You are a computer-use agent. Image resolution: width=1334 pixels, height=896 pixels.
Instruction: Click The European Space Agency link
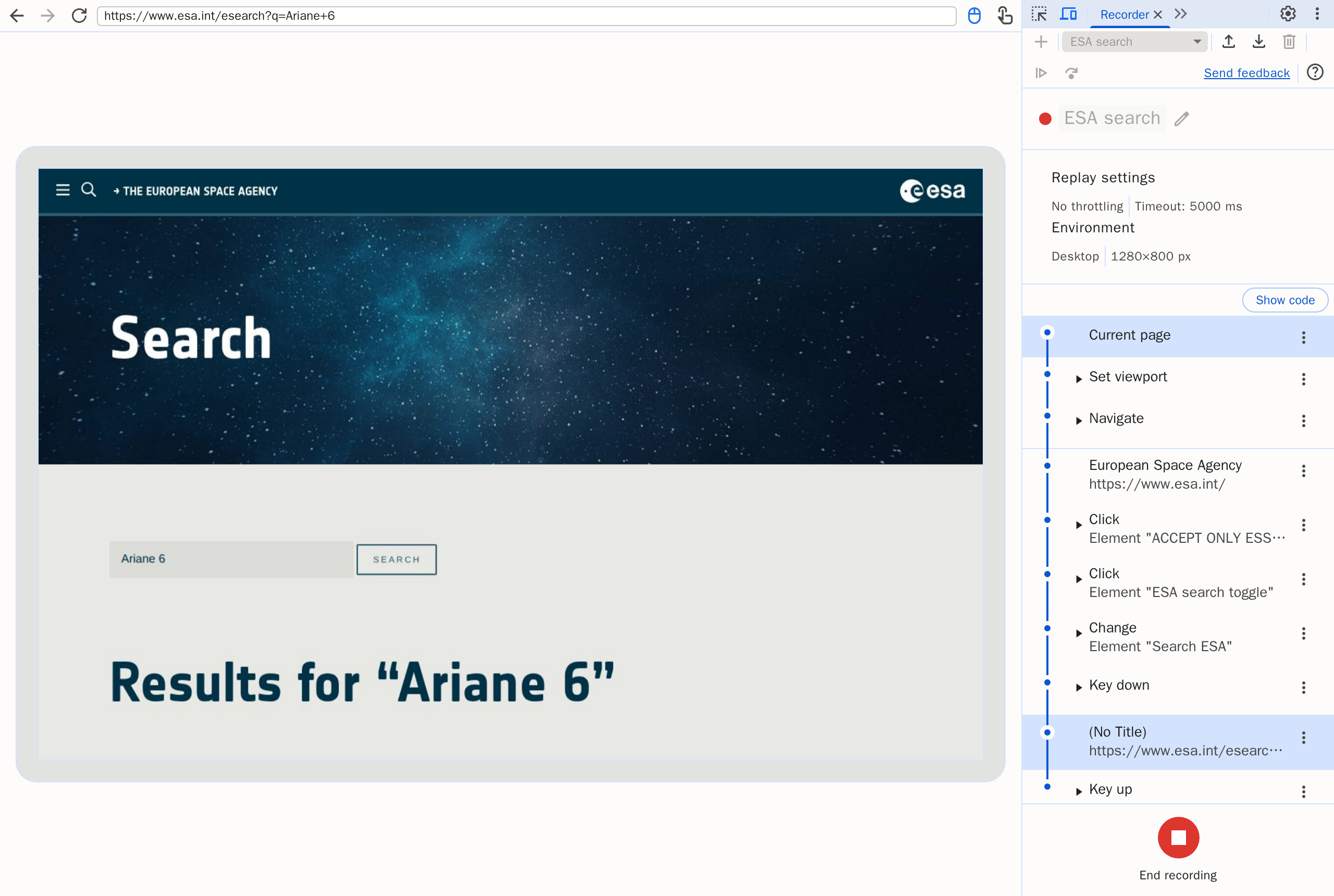[x=195, y=191]
